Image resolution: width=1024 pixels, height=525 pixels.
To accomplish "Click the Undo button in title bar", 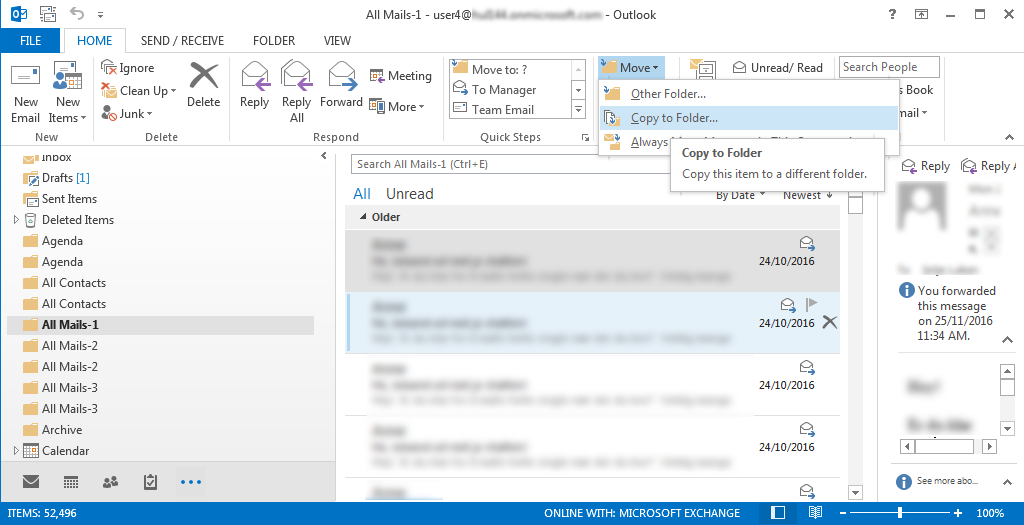I will click(77, 14).
